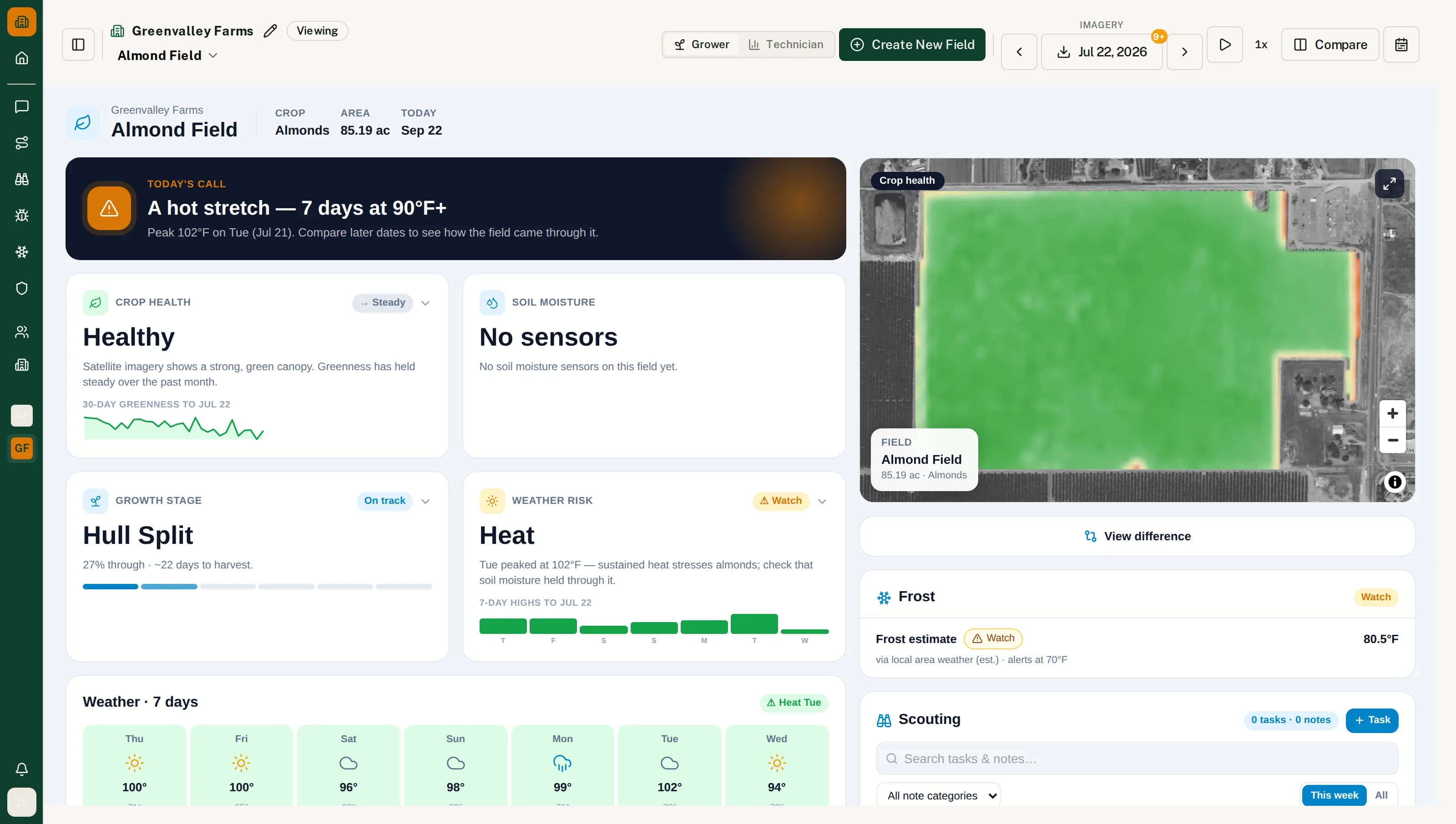Viewport: 1456px width, 824px height.
Task: Go to previous imagery date
Action: pos(1019,52)
